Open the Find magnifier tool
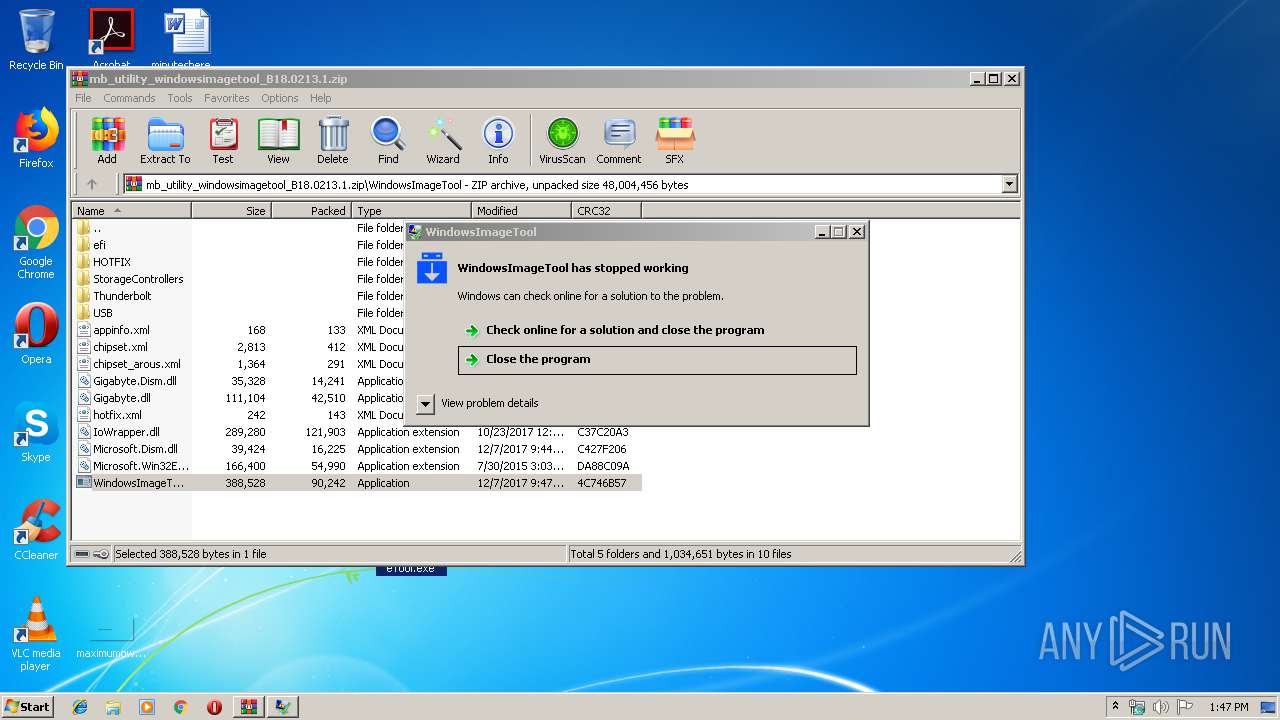This screenshot has width=1280, height=720. [x=388, y=141]
